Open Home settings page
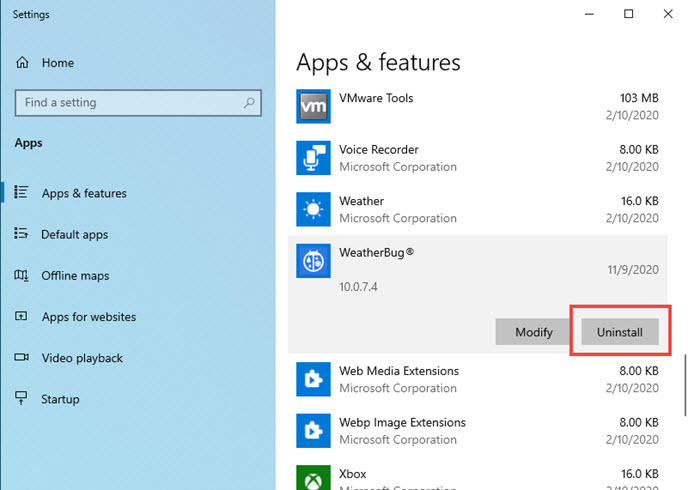Image resolution: width=688 pixels, height=490 pixels. click(58, 63)
